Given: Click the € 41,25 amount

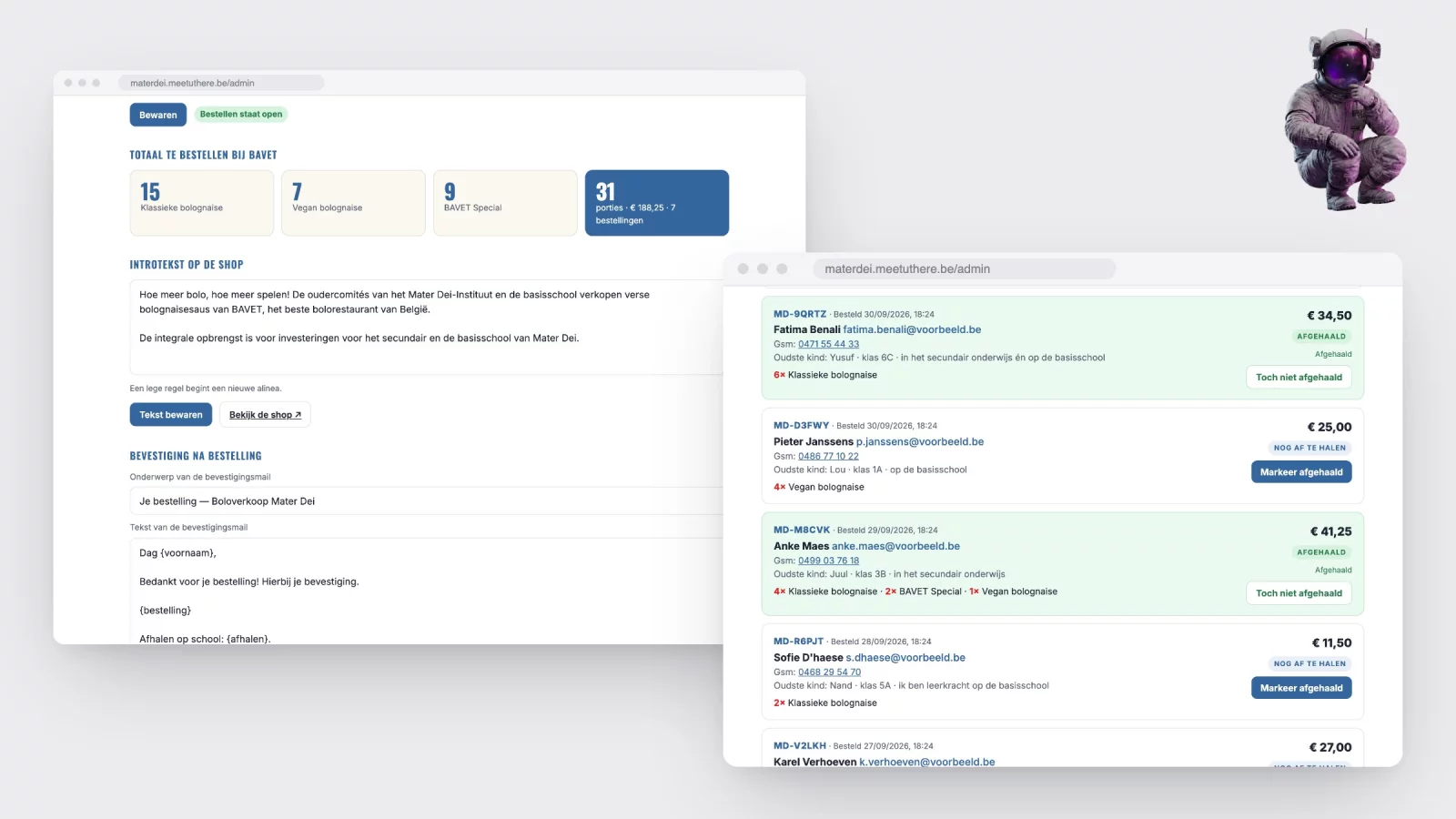Looking at the screenshot, I should [x=1330, y=531].
